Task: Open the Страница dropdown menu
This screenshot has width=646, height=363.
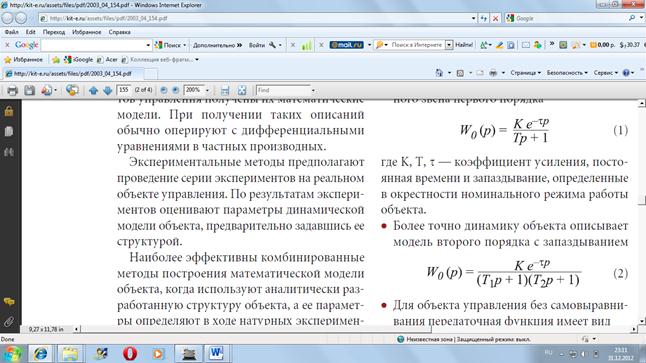Action: (x=525, y=73)
